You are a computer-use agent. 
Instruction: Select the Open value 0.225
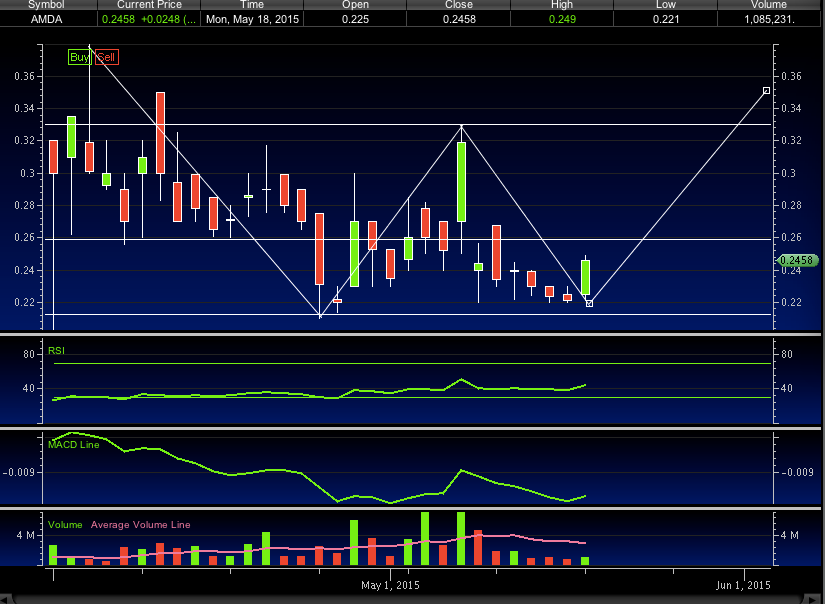coord(355,19)
